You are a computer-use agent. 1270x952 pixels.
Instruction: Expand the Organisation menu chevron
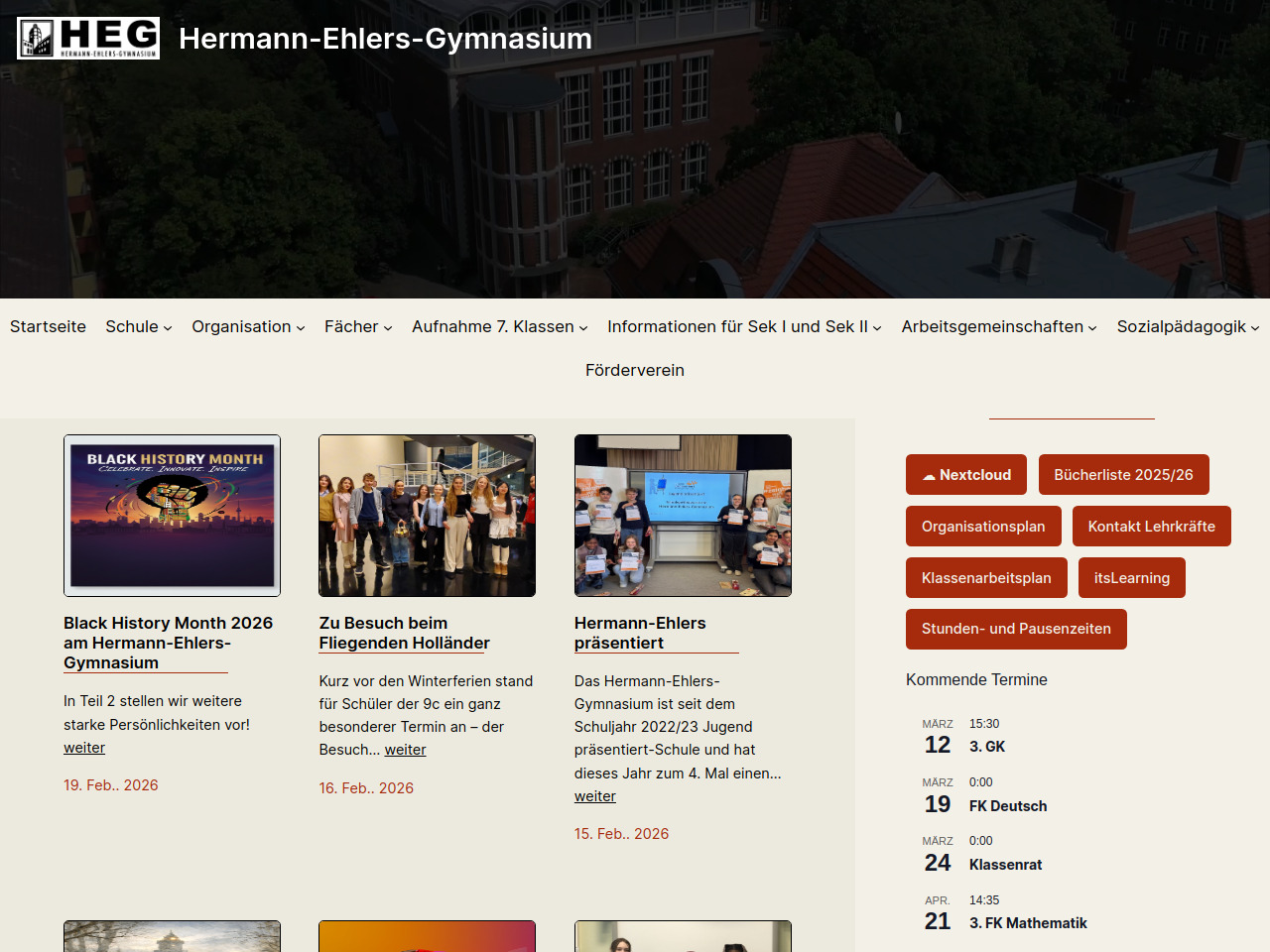301,327
